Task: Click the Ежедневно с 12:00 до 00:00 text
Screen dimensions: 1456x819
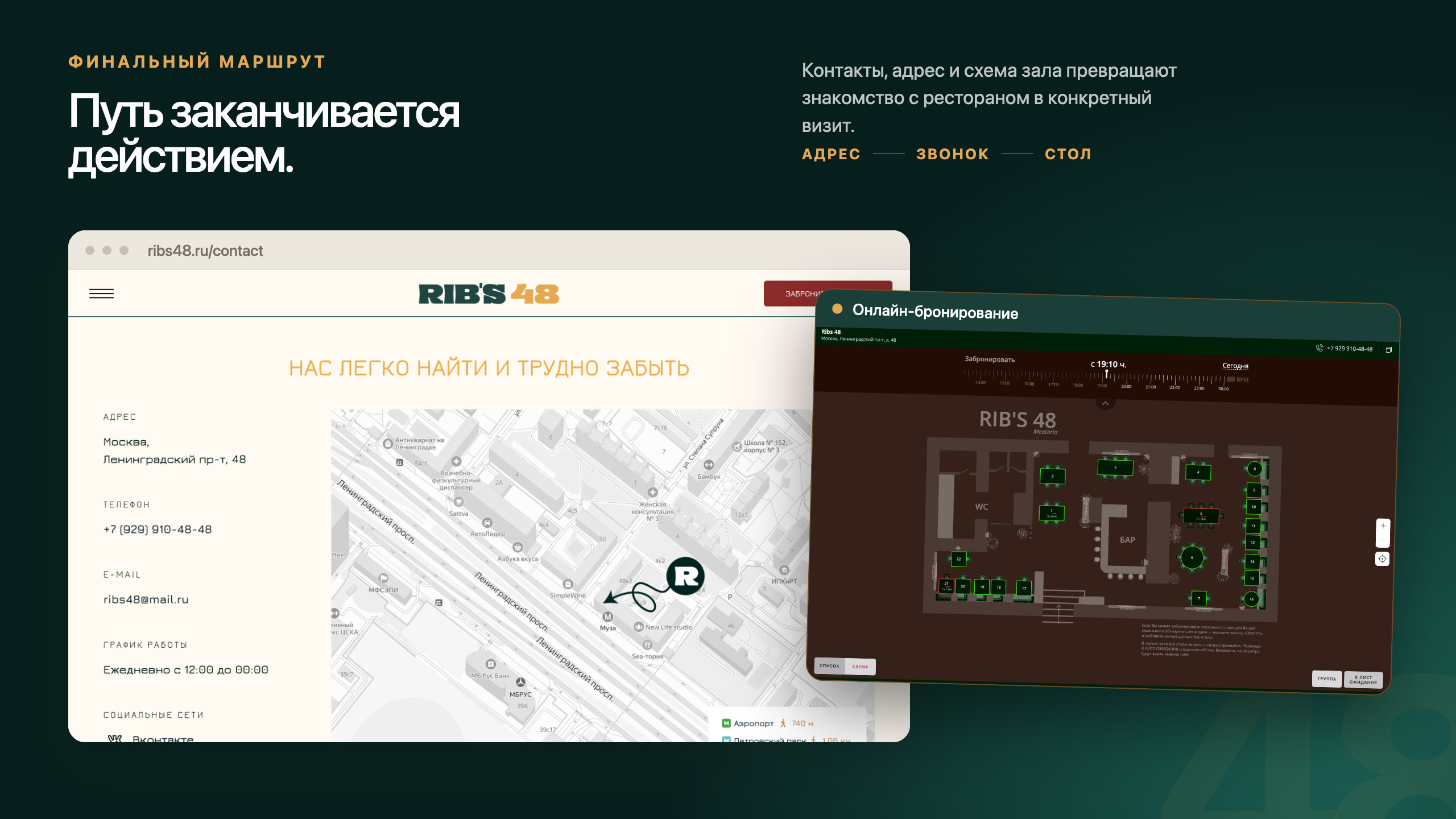Action: (x=186, y=670)
